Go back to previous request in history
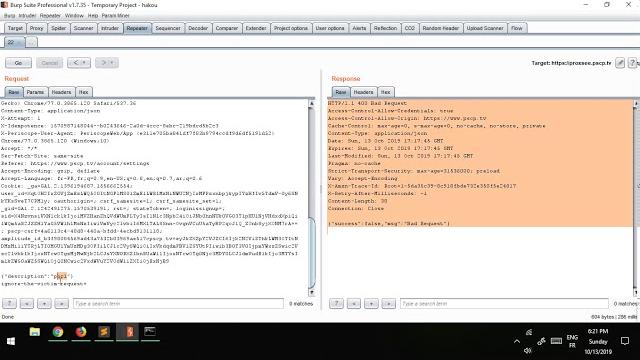Image resolution: width=640 pixels, height=360 pixels. 79,63
